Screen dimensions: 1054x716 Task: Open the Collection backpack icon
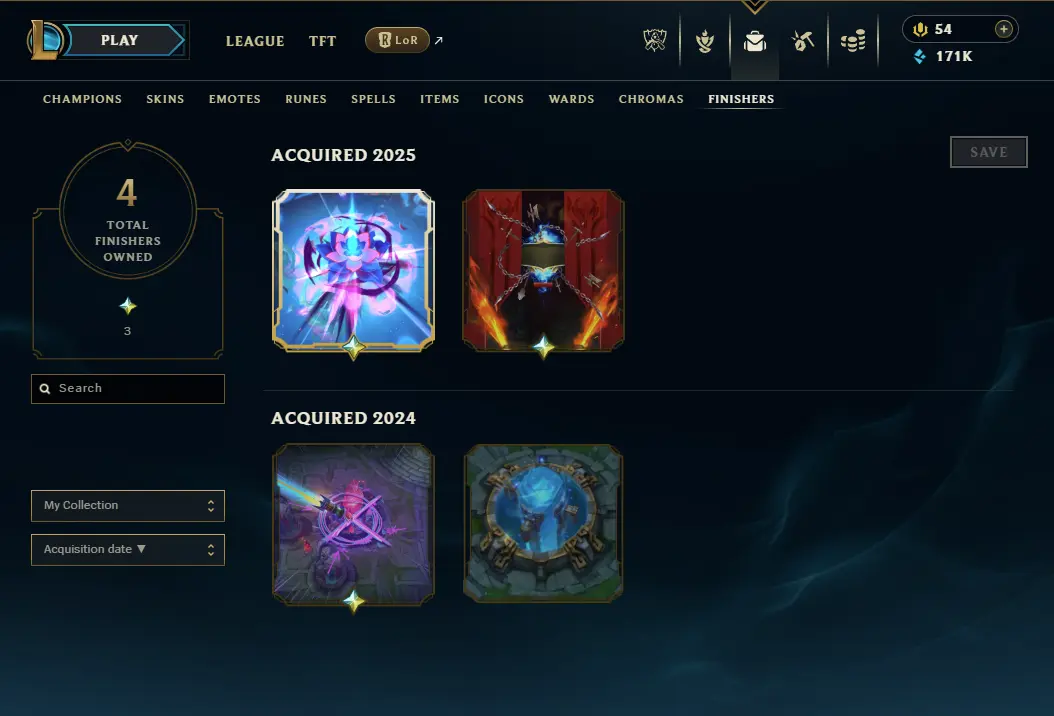[x=755, y=42]
